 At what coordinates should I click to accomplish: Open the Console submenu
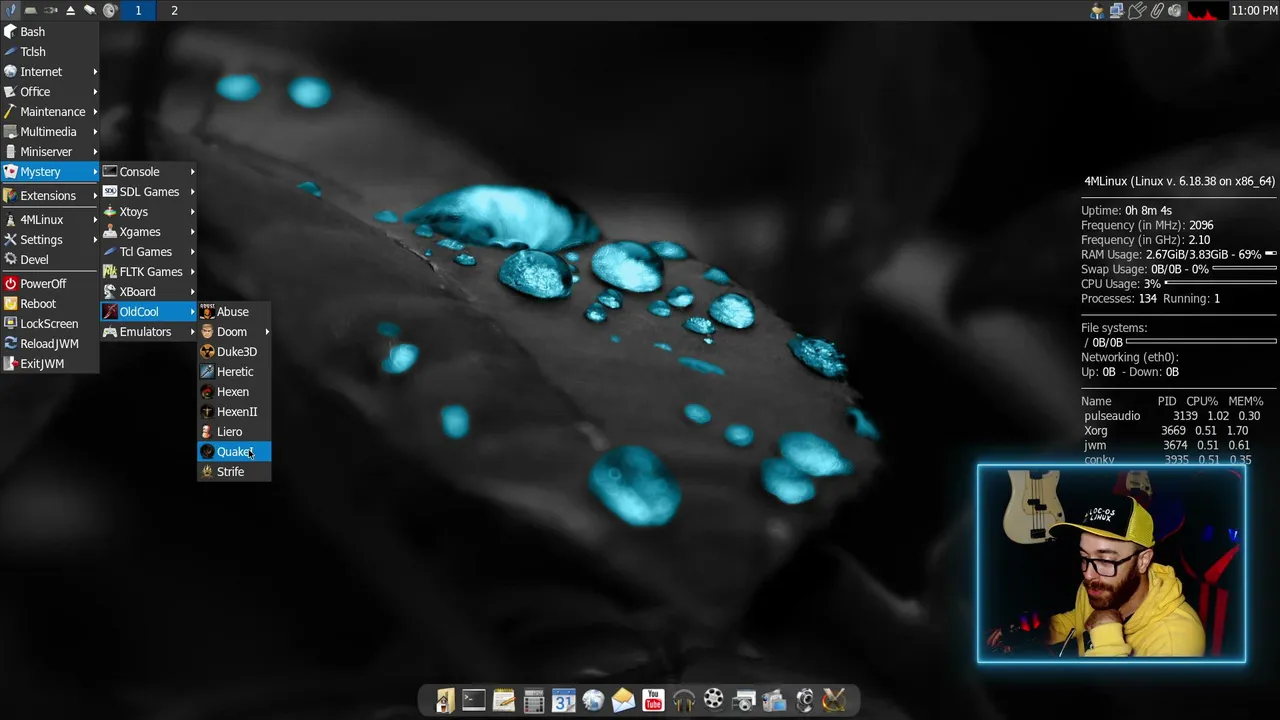pos(149,172)
